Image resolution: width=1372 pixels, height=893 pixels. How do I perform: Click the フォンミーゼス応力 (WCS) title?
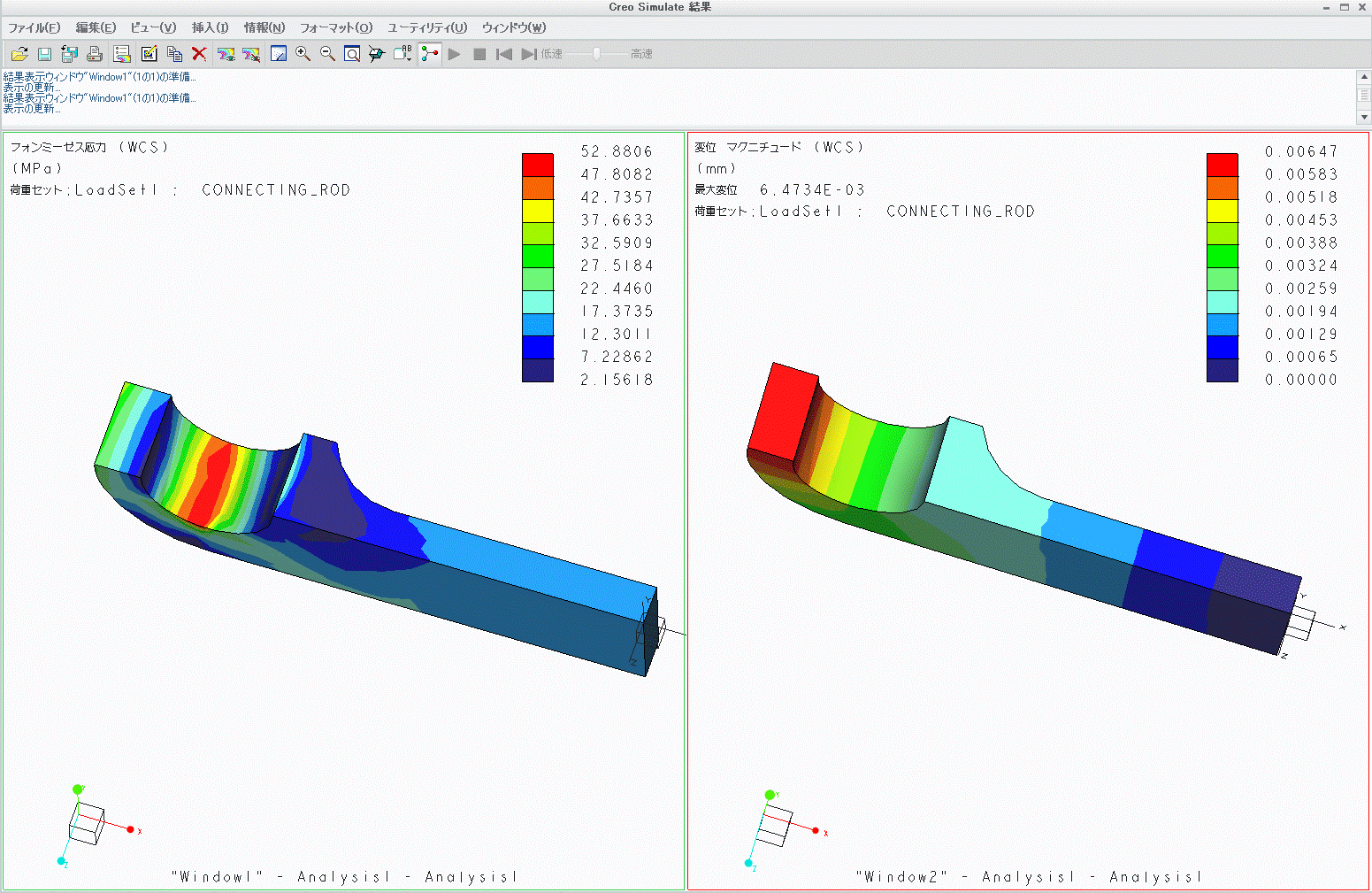coord(89,147)
